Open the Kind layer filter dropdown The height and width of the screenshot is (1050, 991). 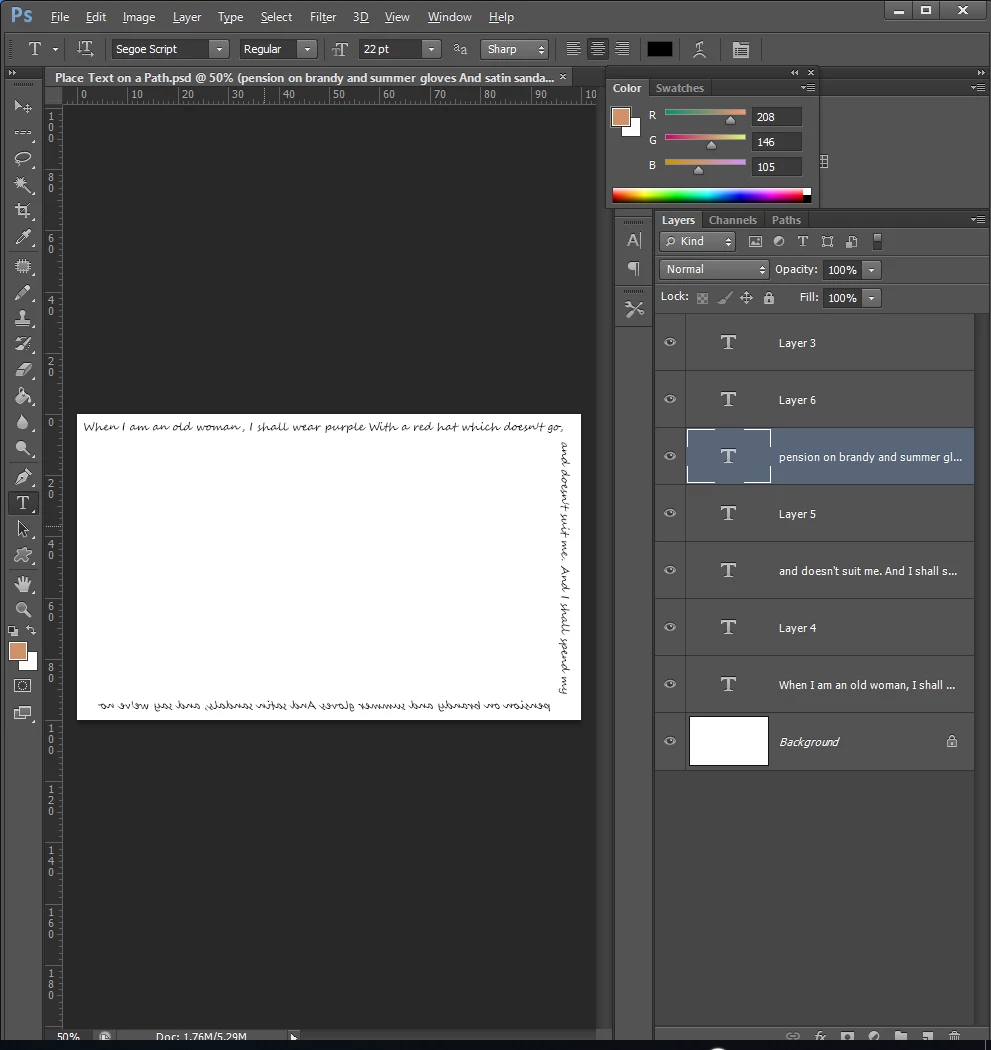(697, 242)
